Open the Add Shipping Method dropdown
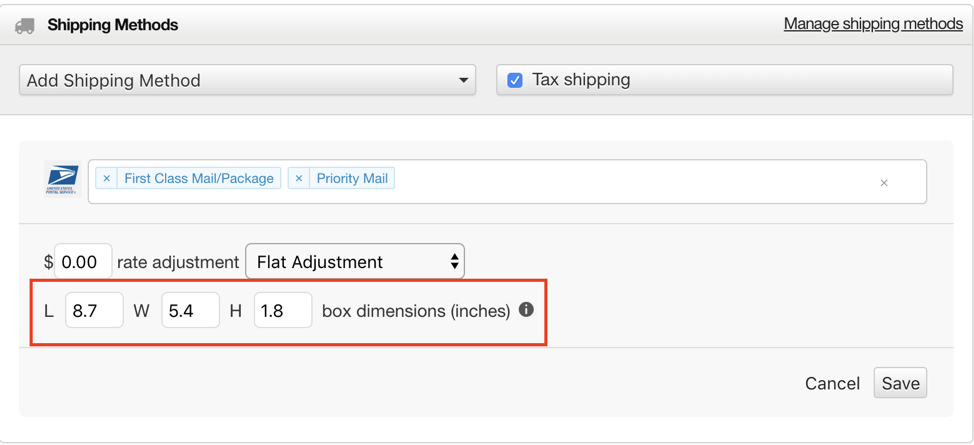Image resolution: width=974 pixels, height=445 pixels. pyautogui.click(x=247, y=80)
